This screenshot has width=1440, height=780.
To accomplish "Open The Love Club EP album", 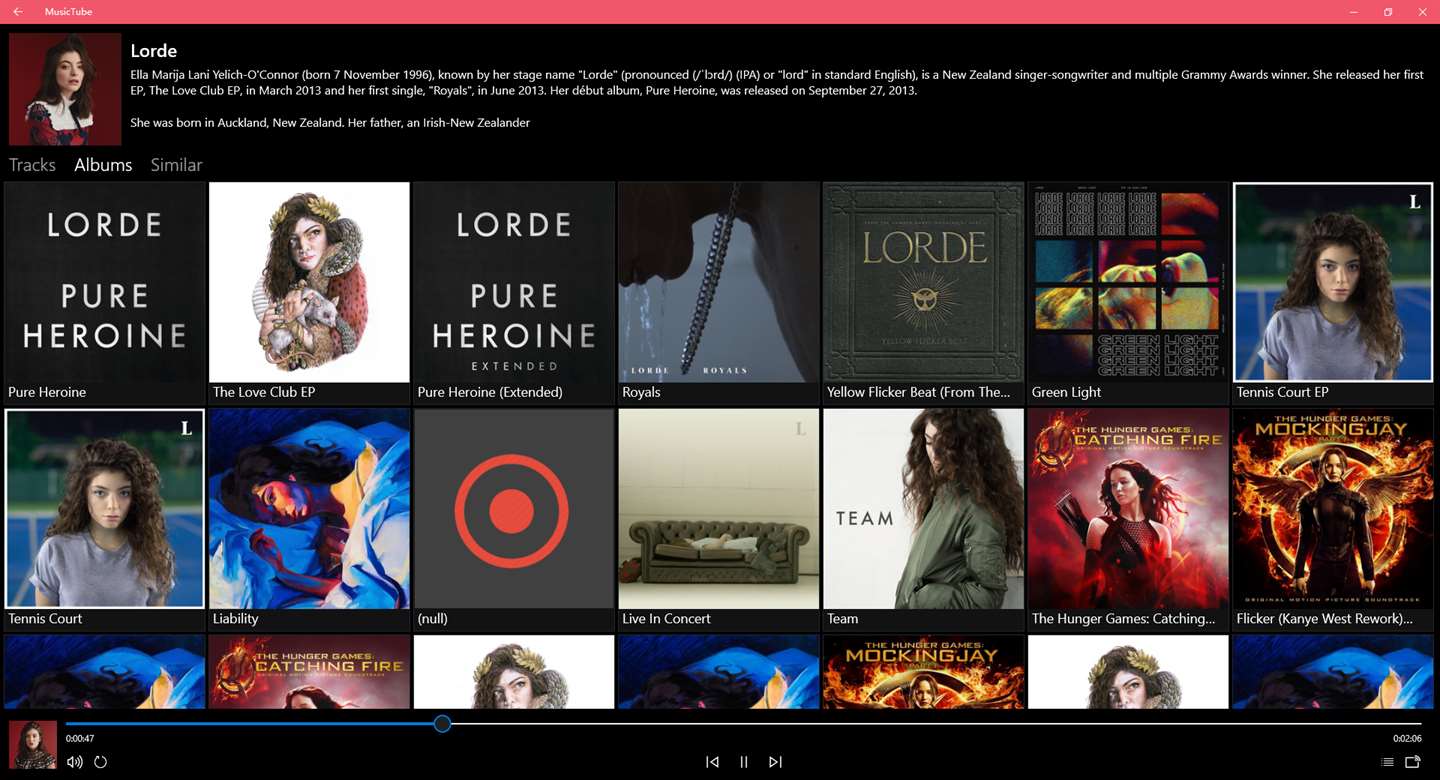I will (x=309, y=293).
